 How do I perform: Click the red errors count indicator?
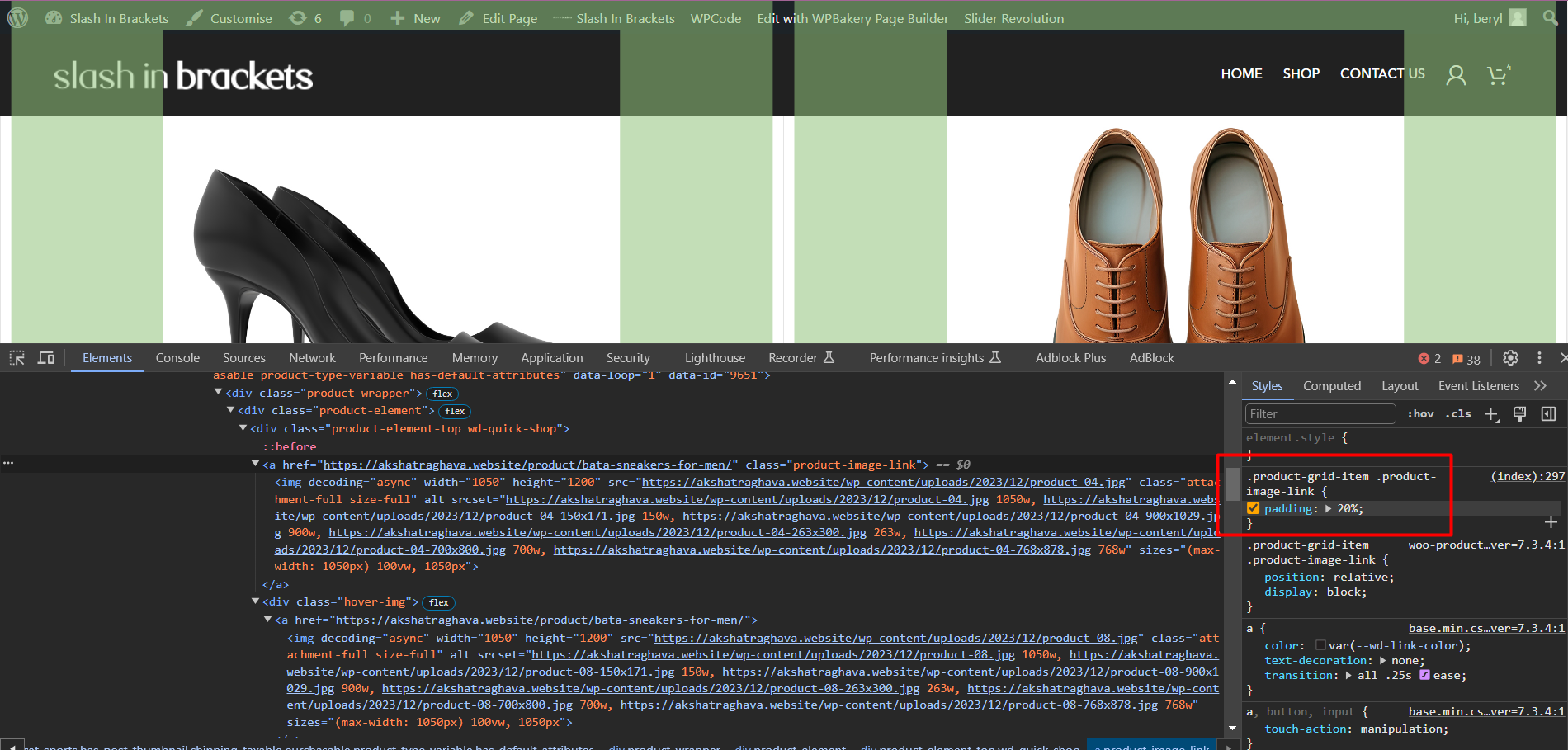tap(1429, 359)
